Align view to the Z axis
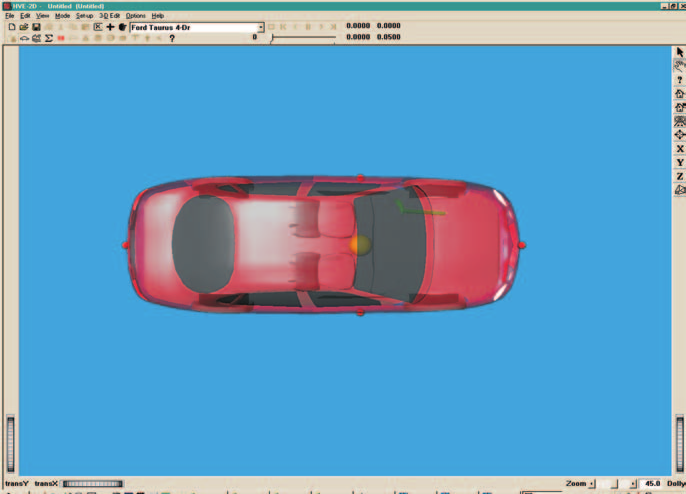 point(679,176)
